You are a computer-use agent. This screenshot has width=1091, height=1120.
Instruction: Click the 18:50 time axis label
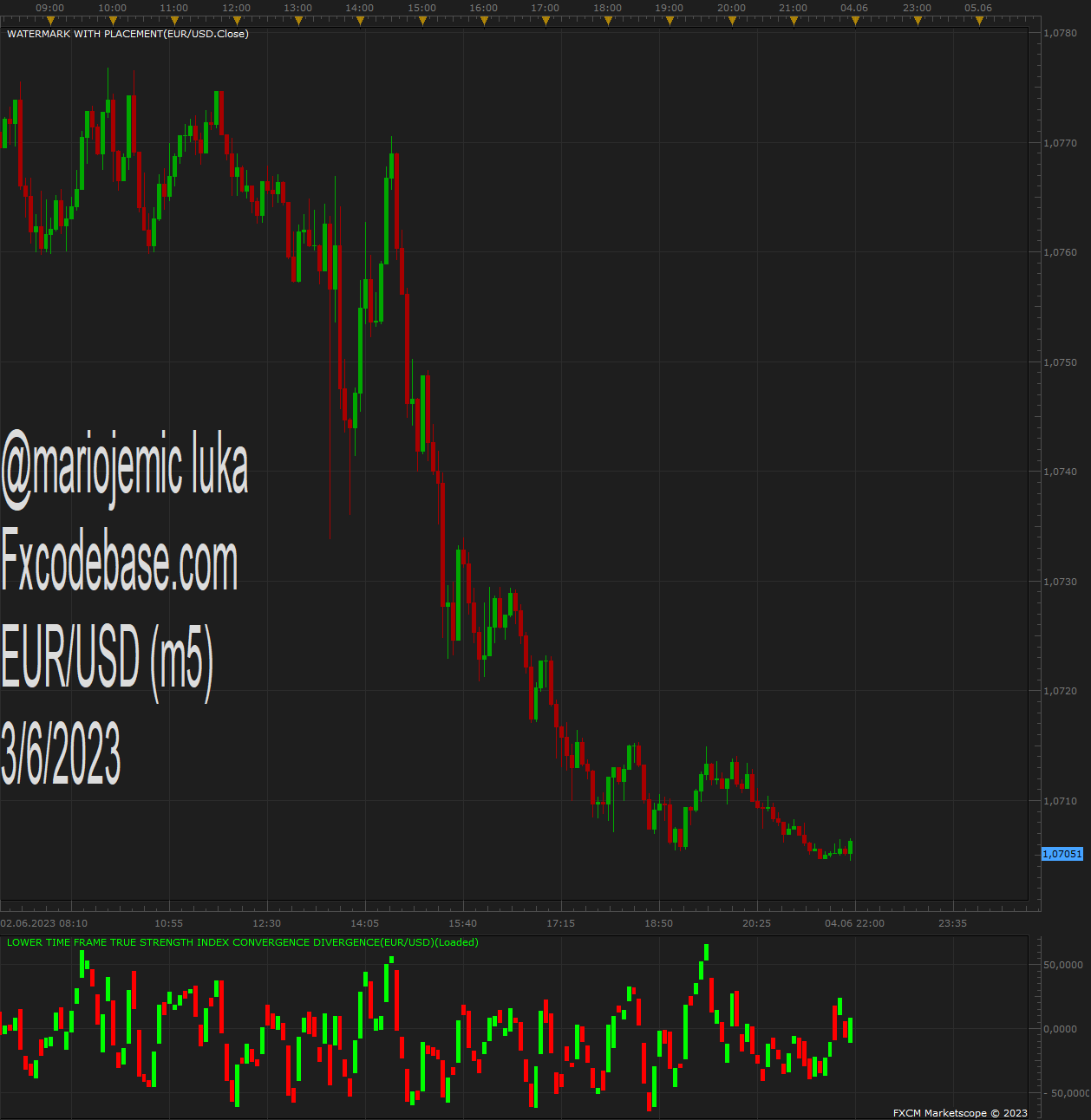tap(659, 923)
